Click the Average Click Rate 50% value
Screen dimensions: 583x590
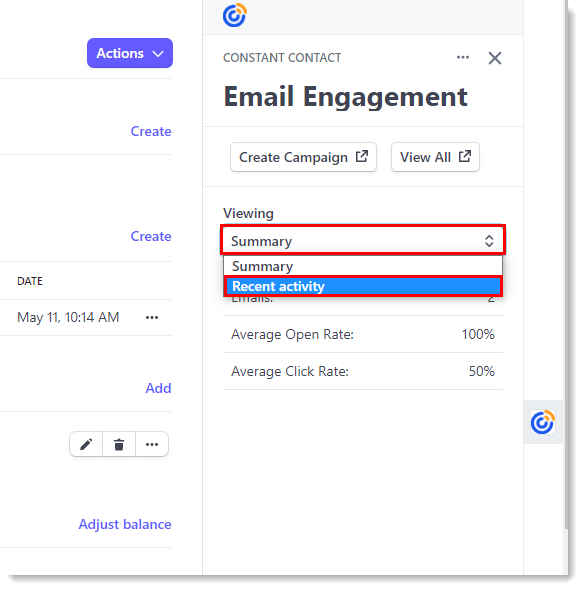click(481, 371)
